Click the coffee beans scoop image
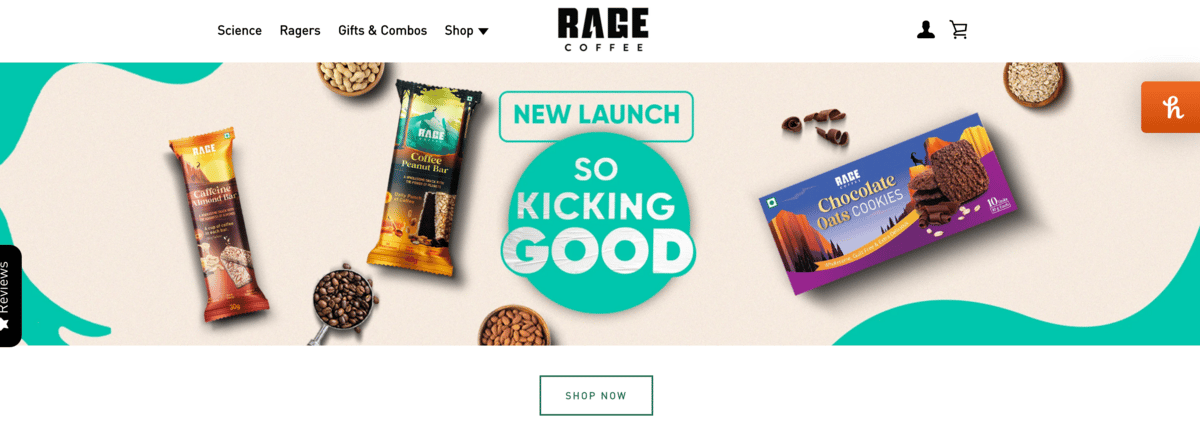The width and height of the screenshot is (1200, 439). click(x=338, y=298)
